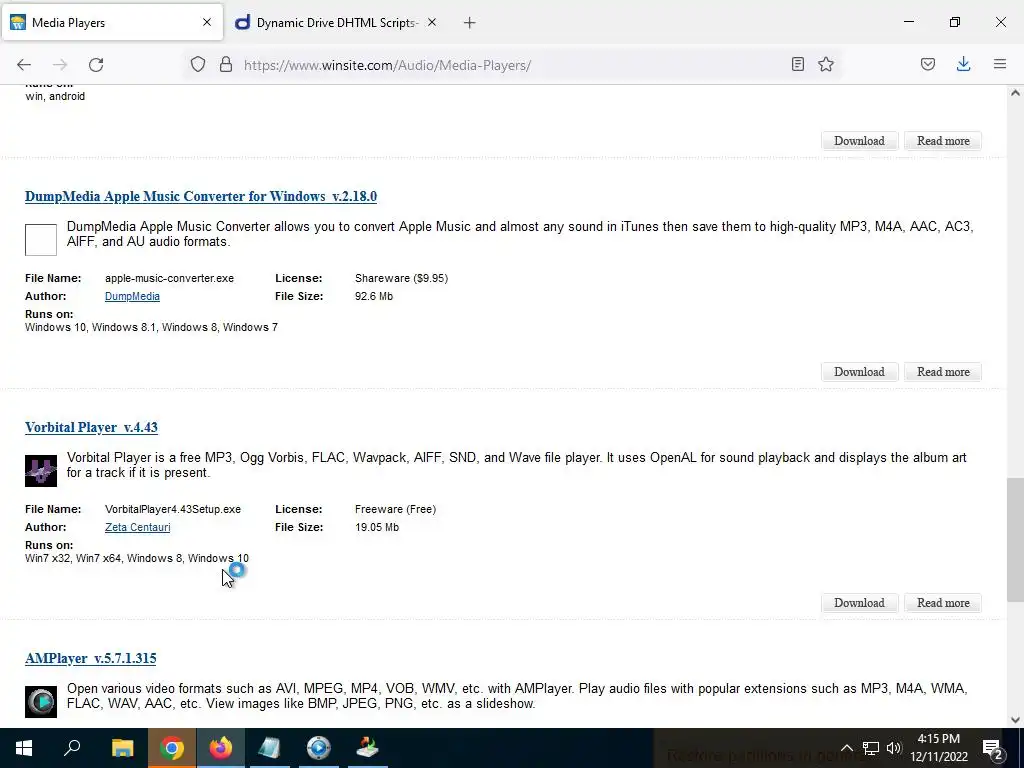Open Firefox application menu

tap(1000, 64)
